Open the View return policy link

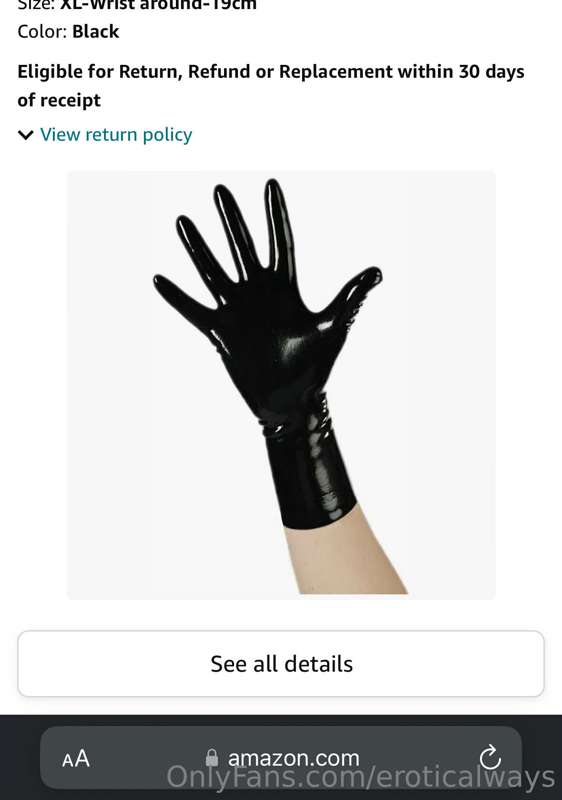(116, 135)
